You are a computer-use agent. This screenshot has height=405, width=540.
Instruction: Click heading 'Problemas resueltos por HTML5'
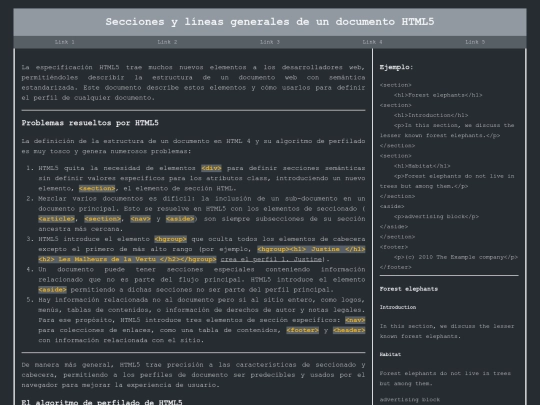(x=90, y=123)
